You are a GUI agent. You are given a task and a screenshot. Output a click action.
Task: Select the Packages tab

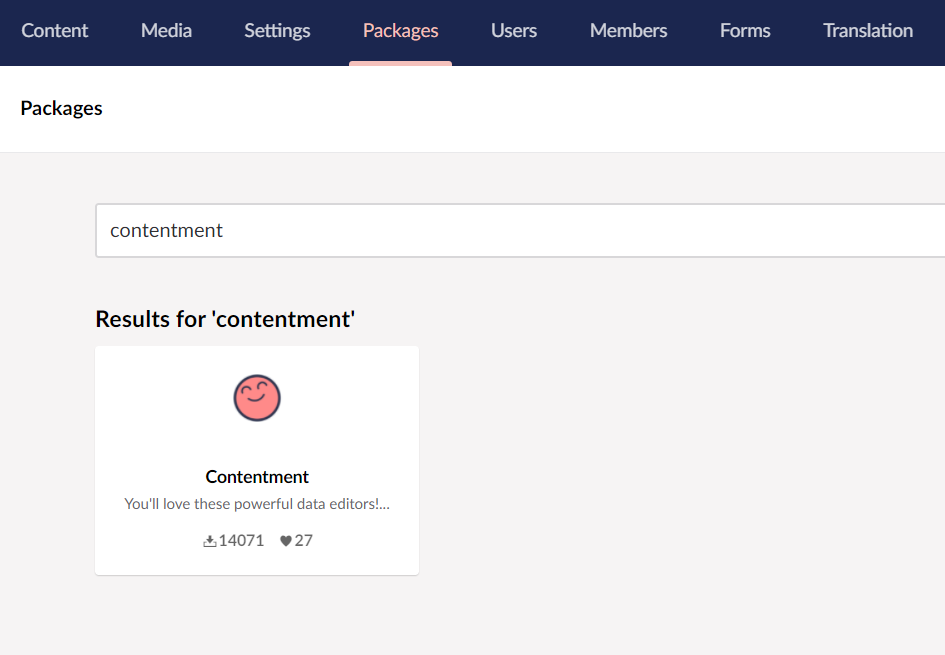[400, 31]
